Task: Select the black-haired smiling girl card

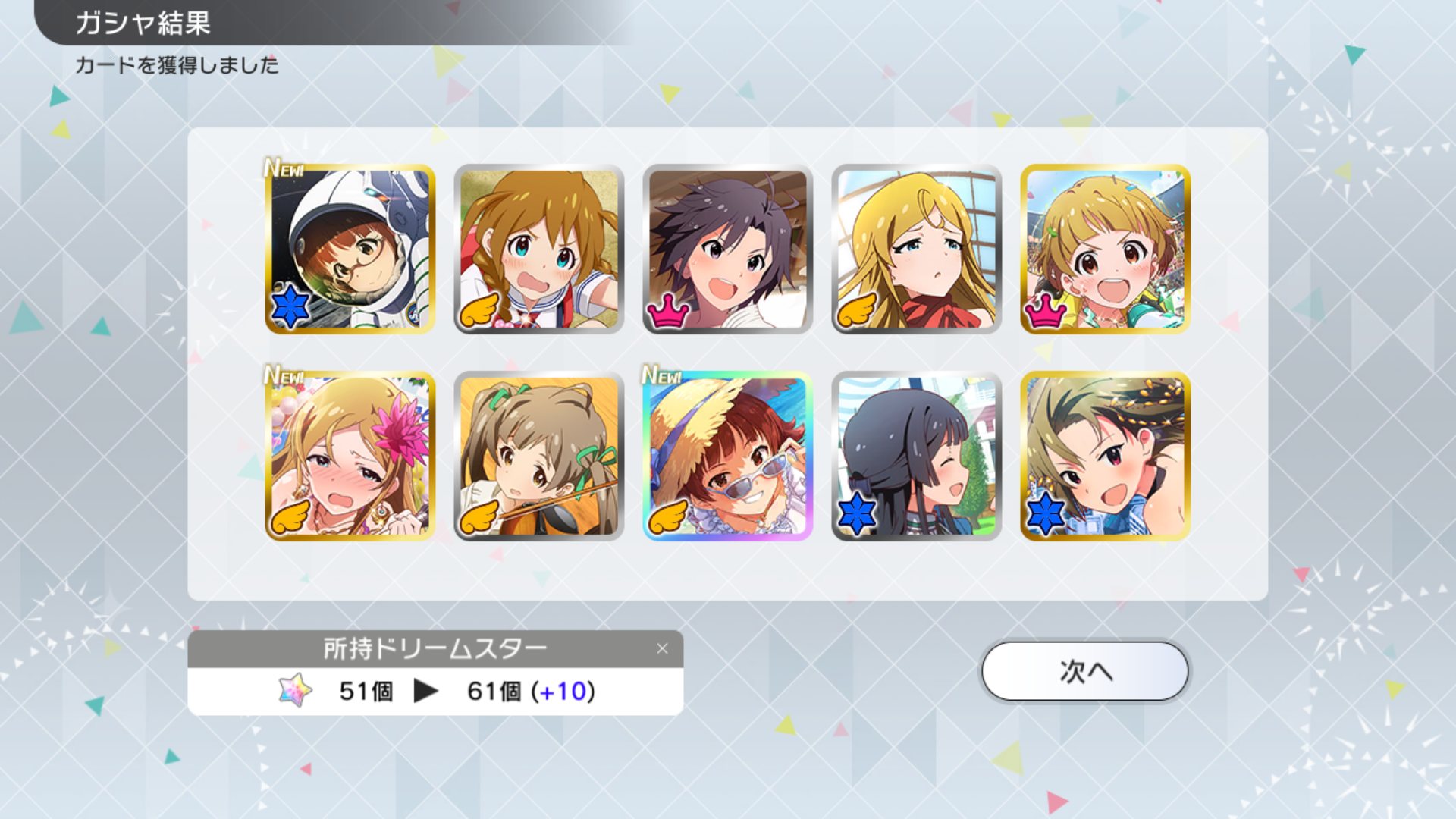Action: tap(916, 456)
